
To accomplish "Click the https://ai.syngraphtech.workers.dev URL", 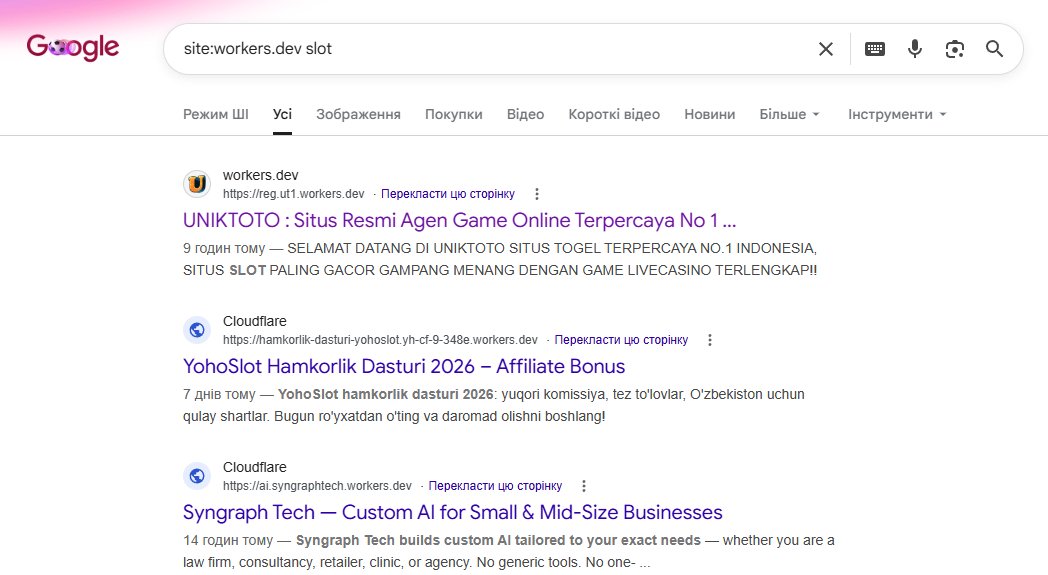I will [317, 486].
